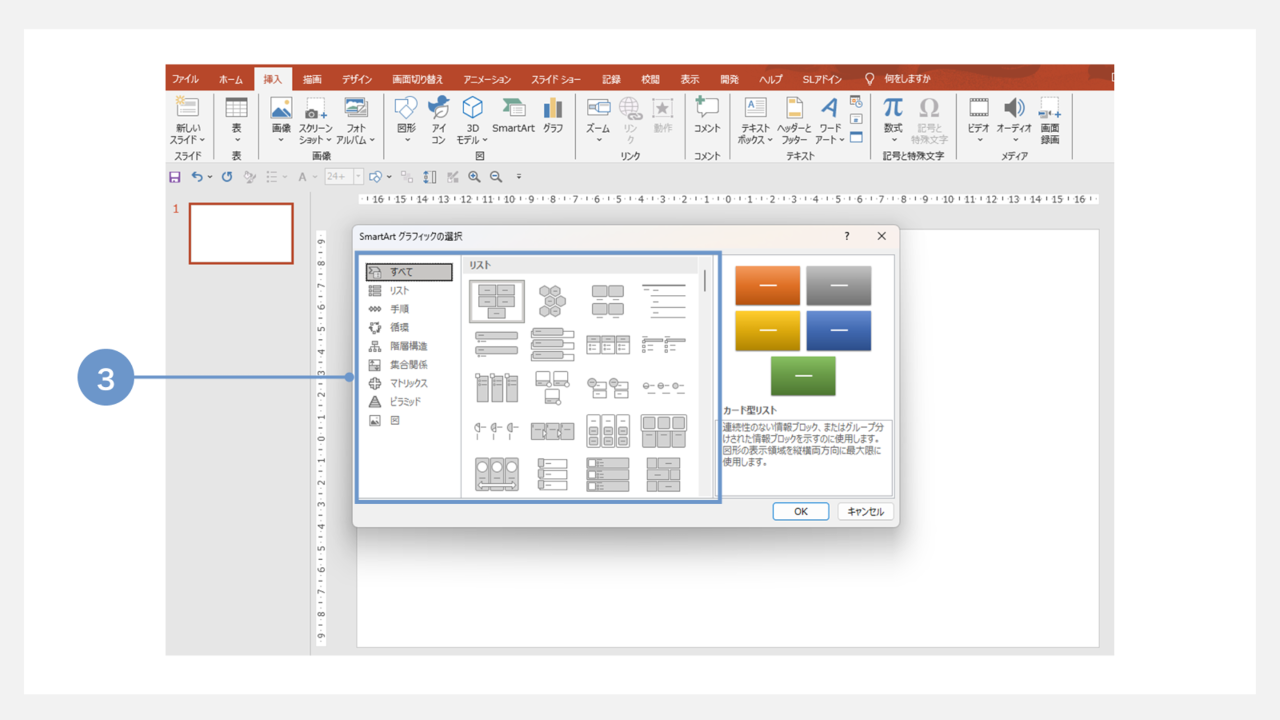Click the blue block in SmartArt preview
The height and width of the screenshot is (720, 1280).
839,331
